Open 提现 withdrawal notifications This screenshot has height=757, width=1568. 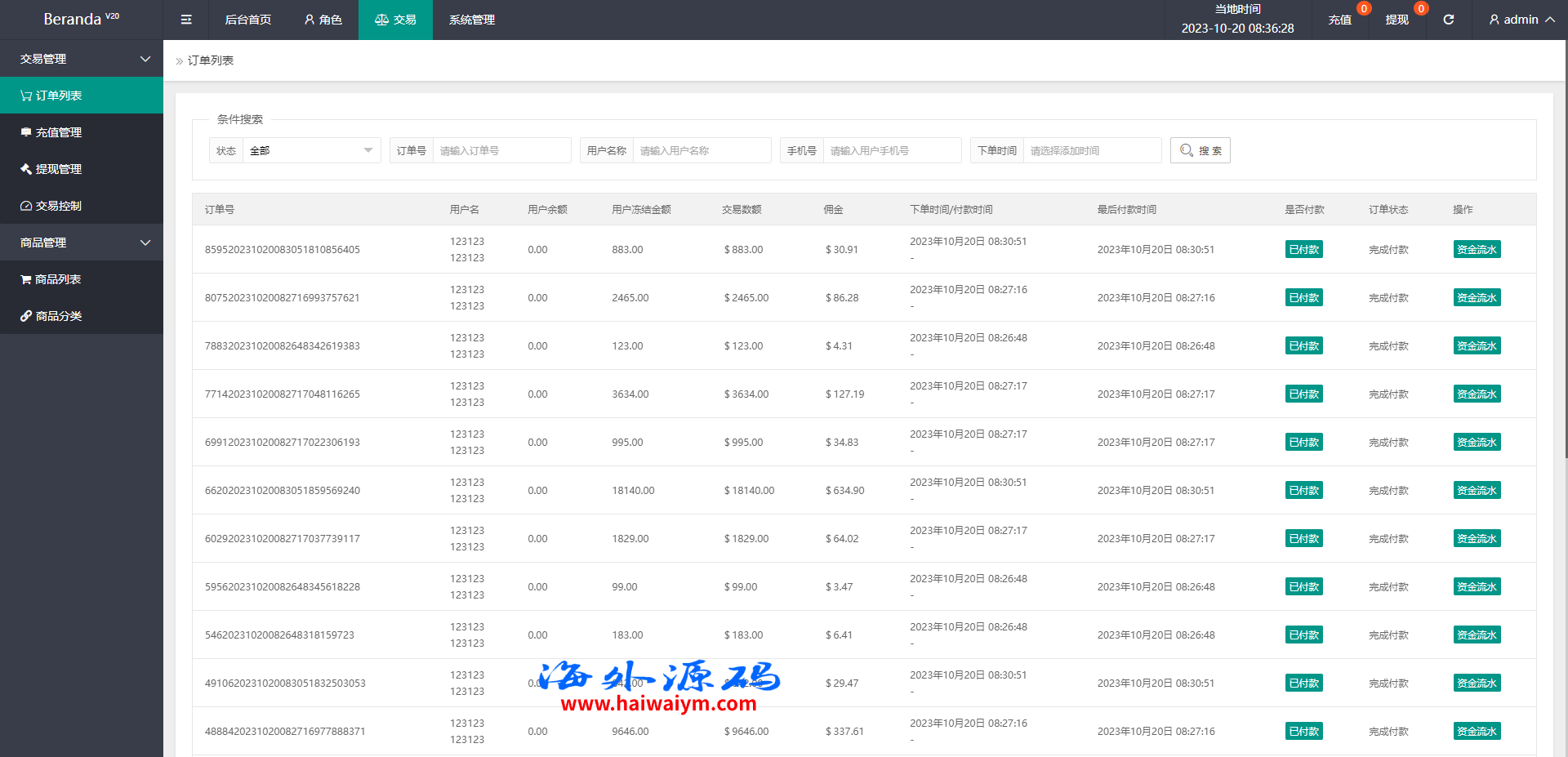point(1396,20)
